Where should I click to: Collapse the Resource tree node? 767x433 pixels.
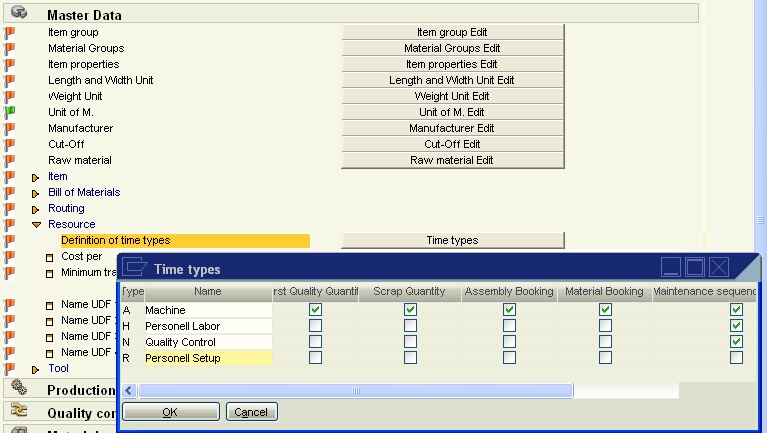[36, 225]
